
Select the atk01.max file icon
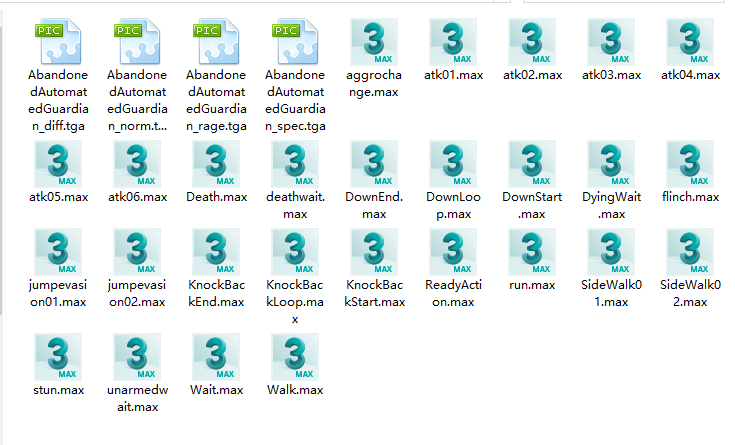tap(453, 42)
